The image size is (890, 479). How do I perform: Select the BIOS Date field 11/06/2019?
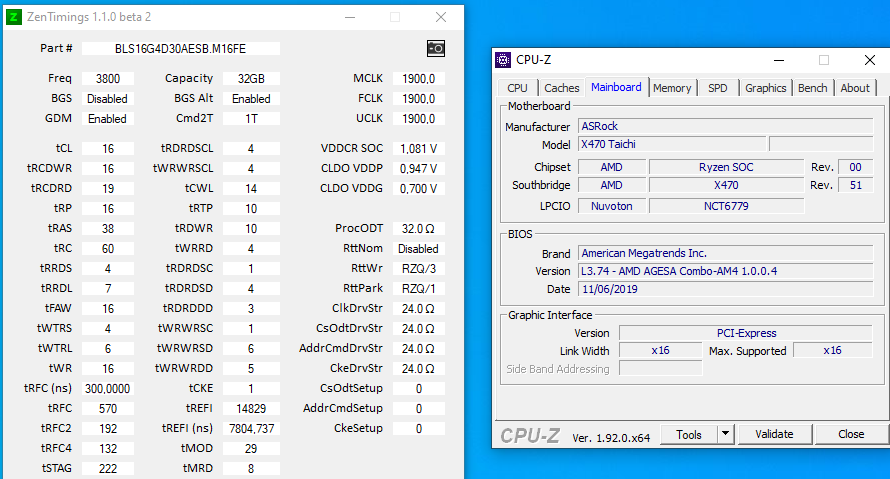pyautogui.click(x=725, y=289)
